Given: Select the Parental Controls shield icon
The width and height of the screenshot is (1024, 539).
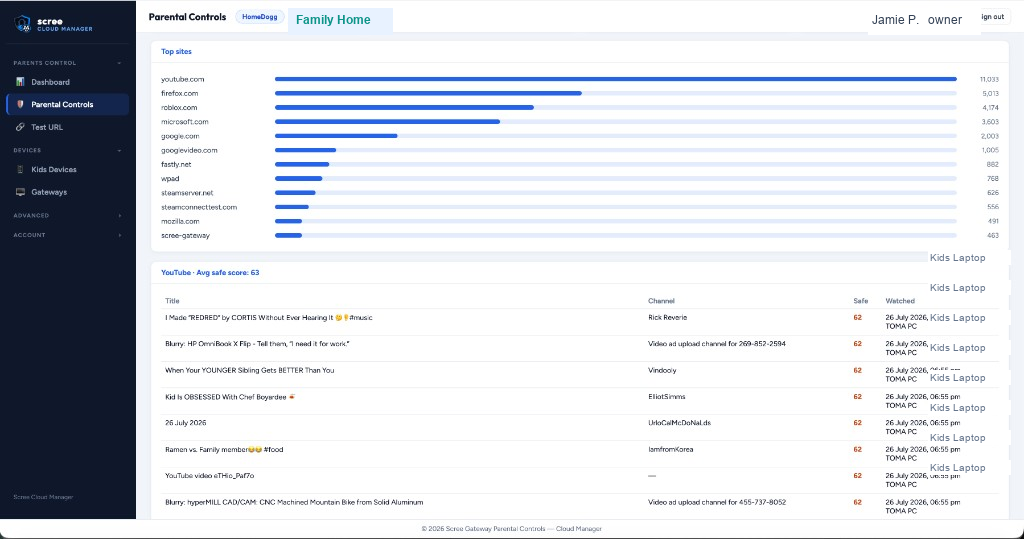Looking at the screenshot, I should [x=20, y=105].
